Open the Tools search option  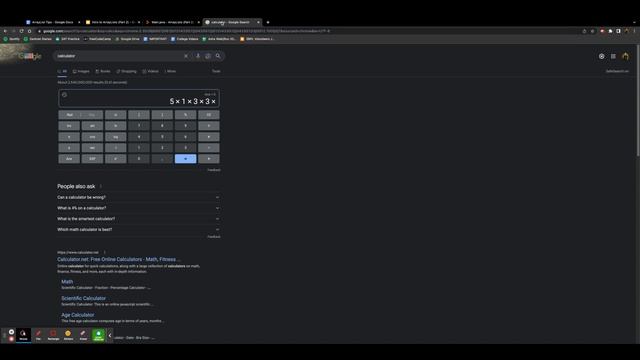(x=216, y=71)
